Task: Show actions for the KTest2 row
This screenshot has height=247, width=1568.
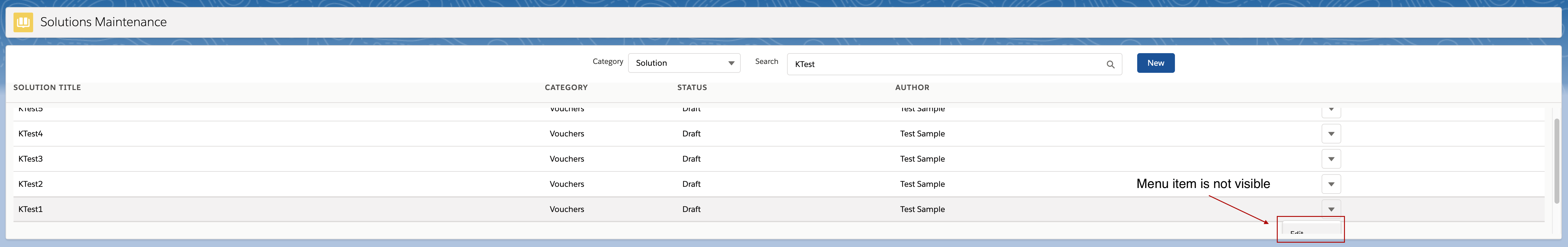Action: pos(1330,184)
